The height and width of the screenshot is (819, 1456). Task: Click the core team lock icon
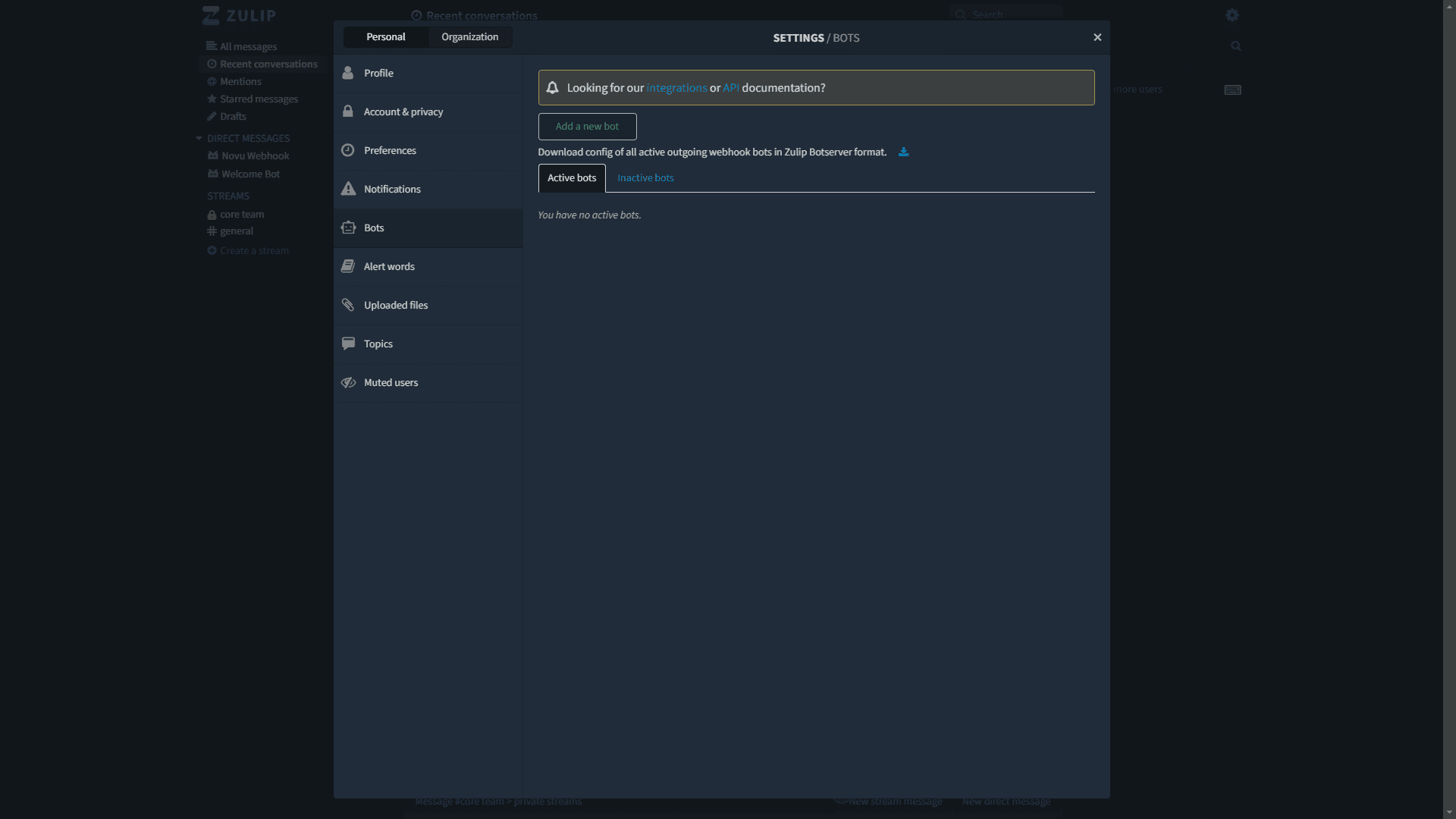tap(212, 215)
